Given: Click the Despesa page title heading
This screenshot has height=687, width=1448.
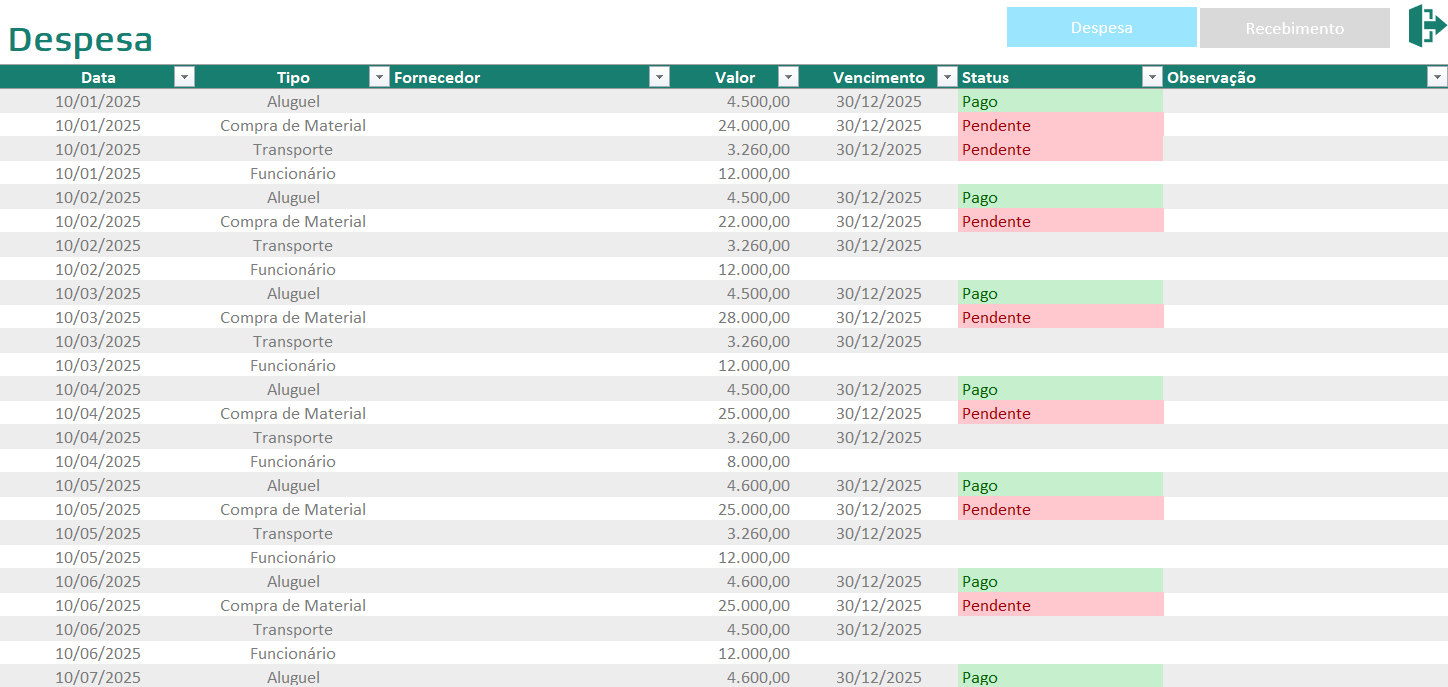Looking at the screenshot, I should 81,39.
